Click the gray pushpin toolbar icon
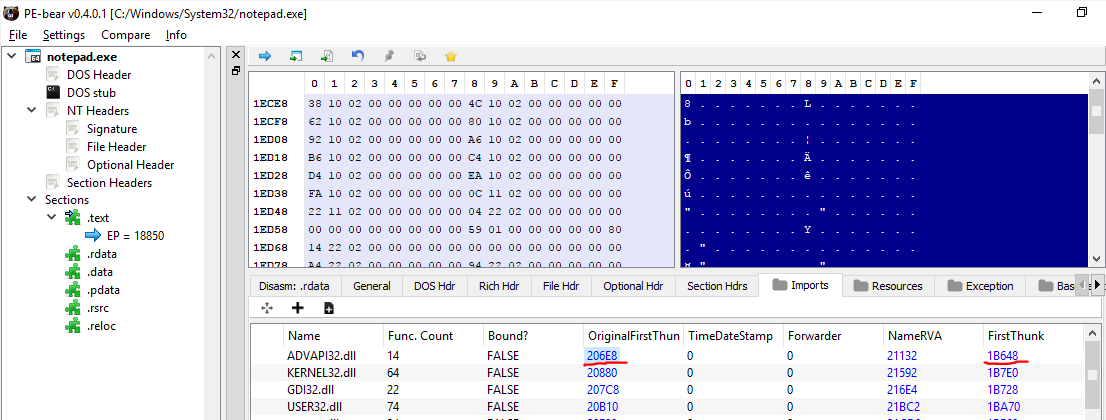The image size is (1106, 420). (x=389, y=56)
